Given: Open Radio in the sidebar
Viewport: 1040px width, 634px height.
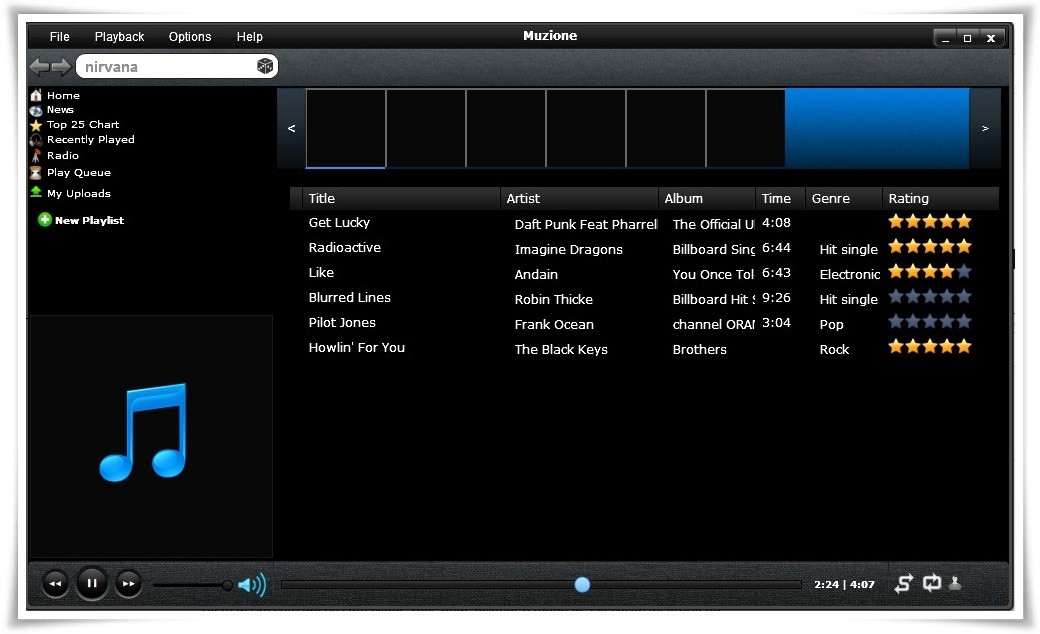Looking at the screenshot, I should pyautogui.click(x=62, y=155).
